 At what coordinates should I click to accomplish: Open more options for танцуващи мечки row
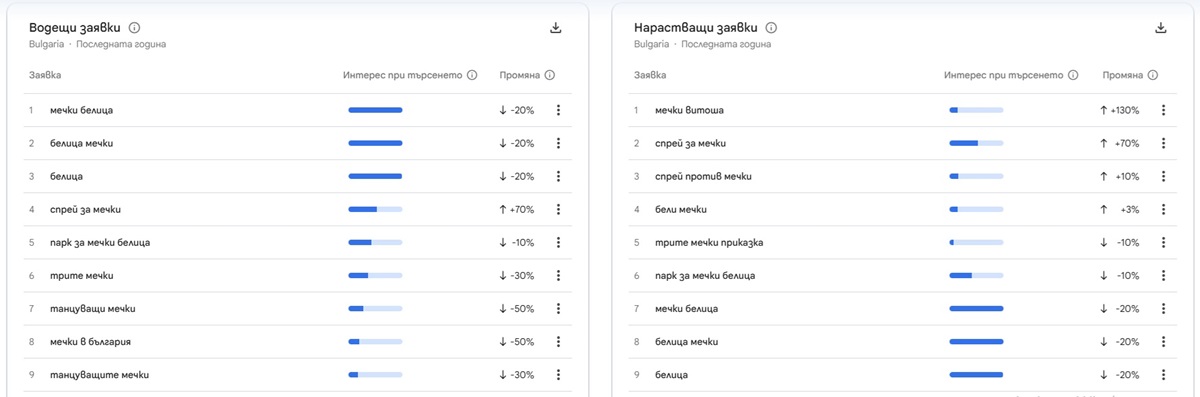click(558, 308)
